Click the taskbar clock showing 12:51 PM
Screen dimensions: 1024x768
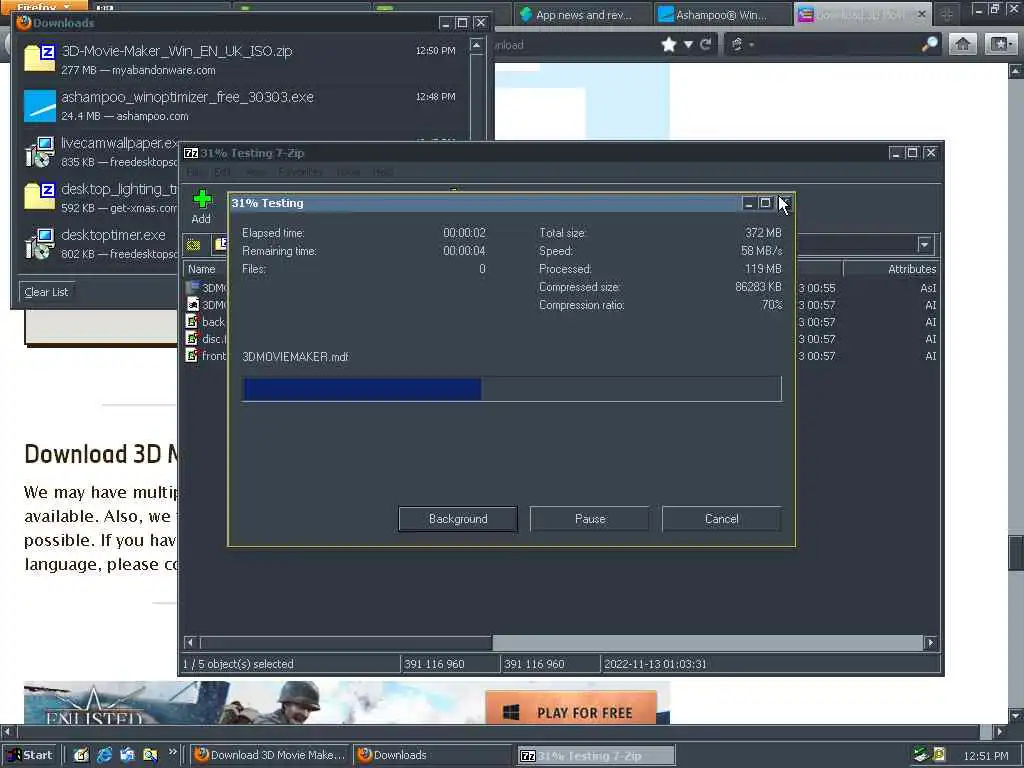click(985, 756)
